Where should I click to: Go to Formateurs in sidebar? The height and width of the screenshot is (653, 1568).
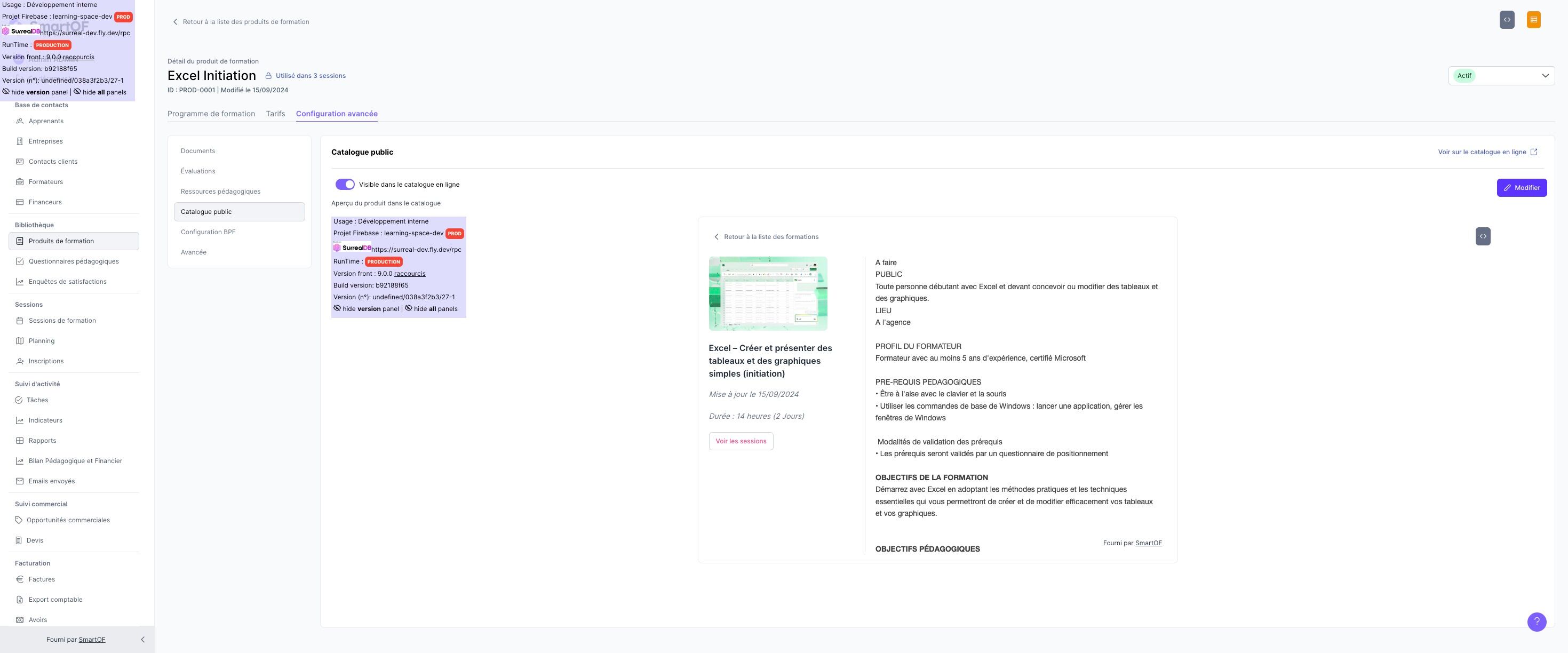pos(46,182)
